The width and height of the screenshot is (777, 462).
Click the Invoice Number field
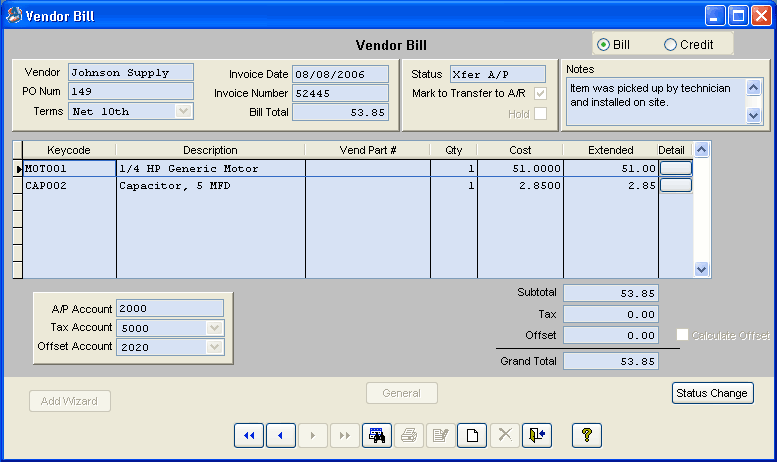[x=340, y=93]
